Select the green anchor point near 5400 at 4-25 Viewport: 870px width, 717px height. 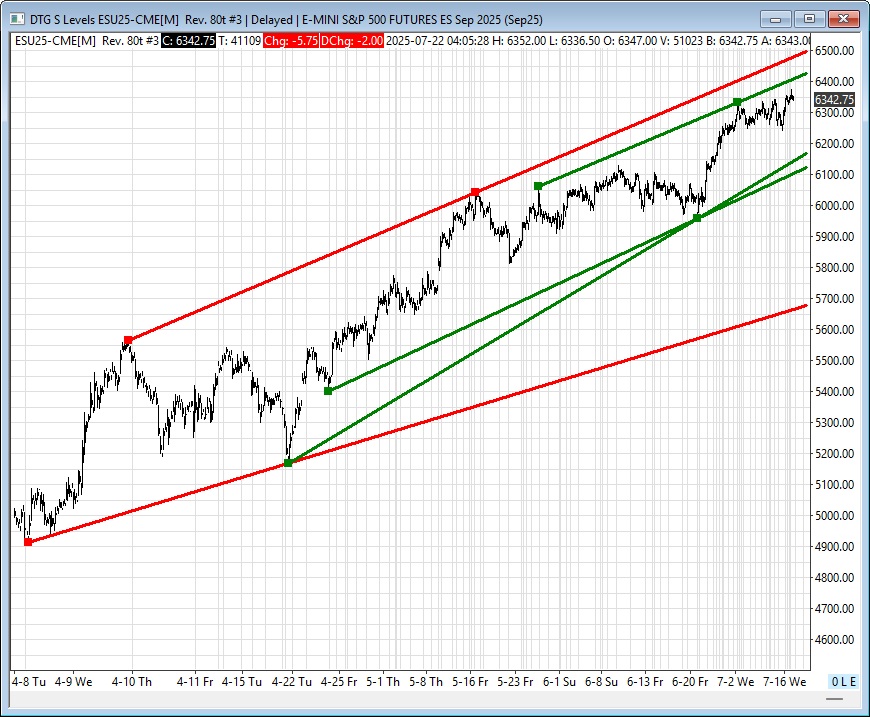pos(328,391)
